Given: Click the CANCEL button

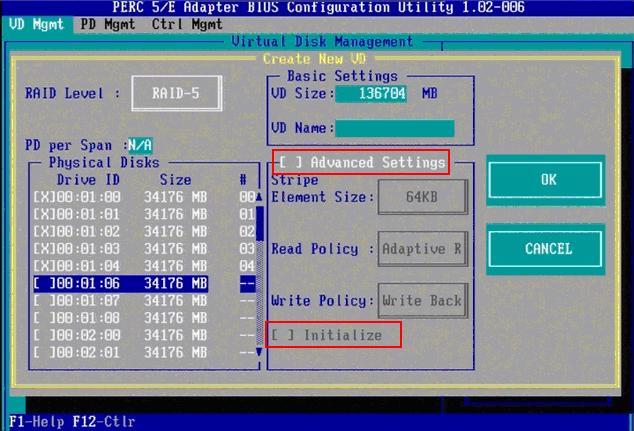Looking at the screenshot, I should (545, 249).
